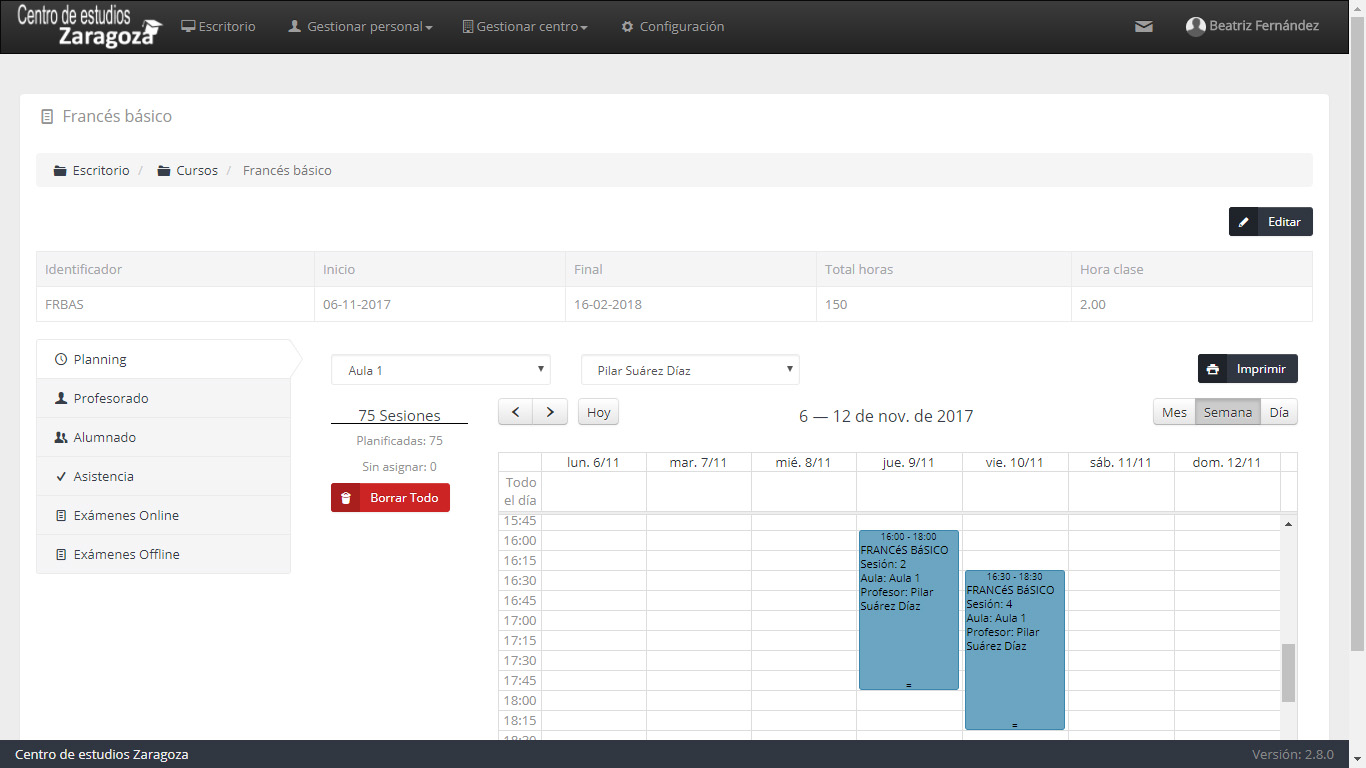Image resolution: width=1366 pixels, height=768 pixels.
Task: Click the Sin asignar: 0 text
Action: coord(399,467)
